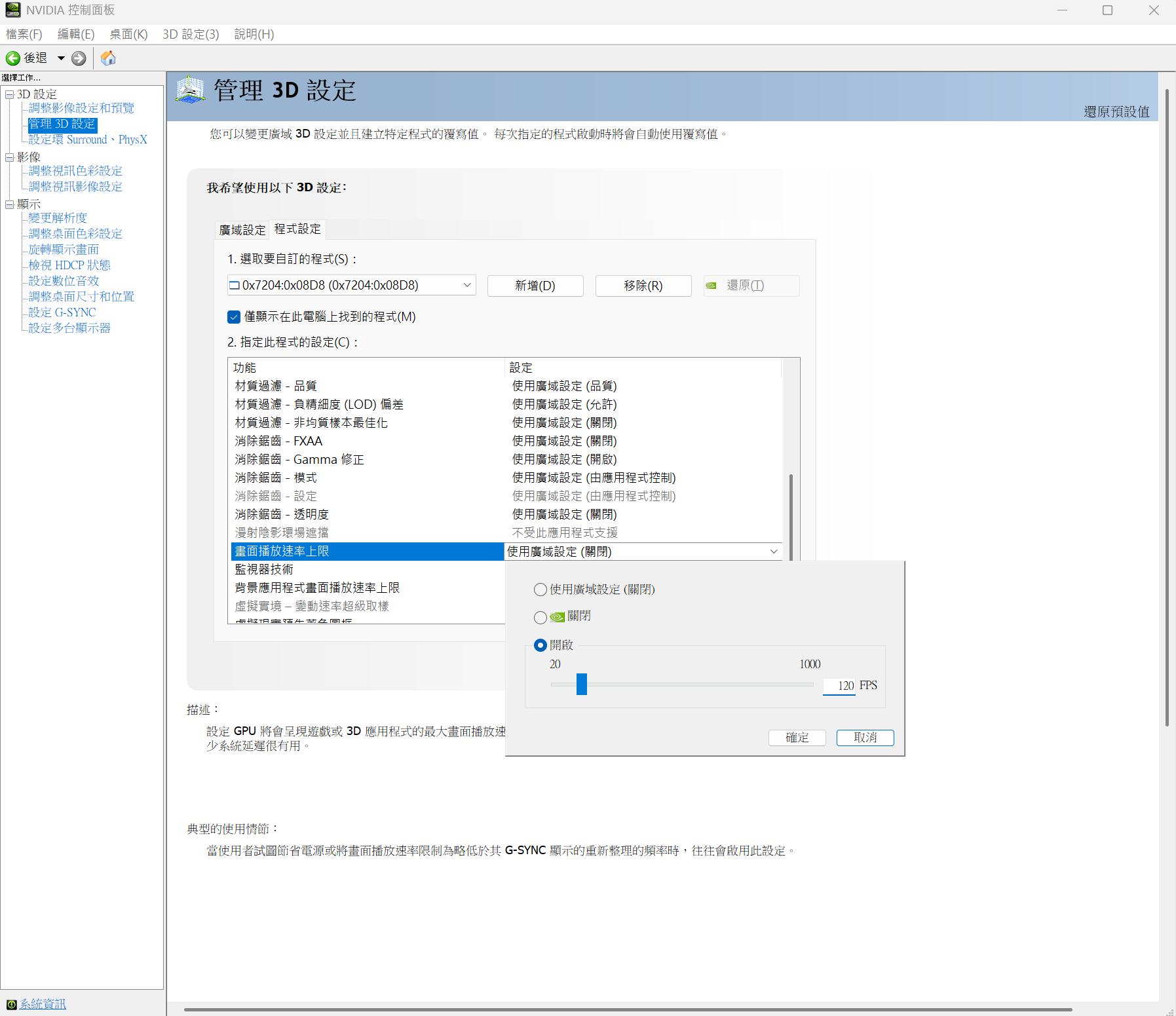The height and width of the screenshot is (1016, 1176).
Task: Open the Back history dropdown arrow
Action: (x=61, y=58)
